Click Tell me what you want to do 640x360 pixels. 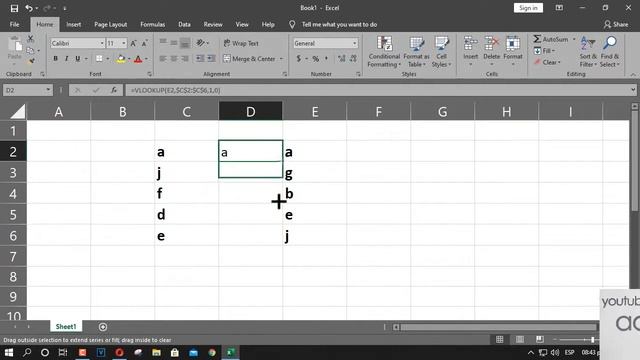pos(339,24)
